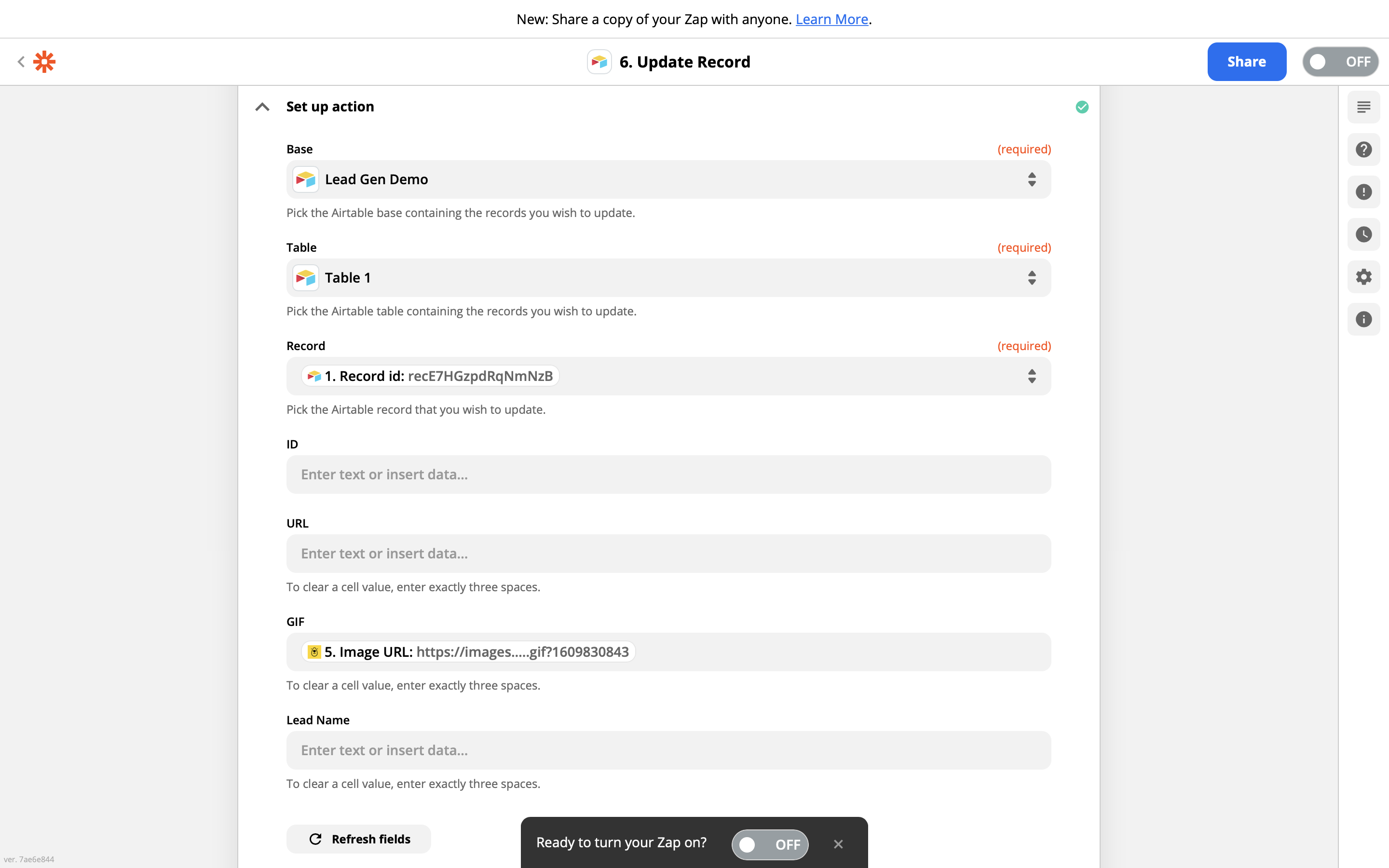The width and height of the screenshot is (1389, 868).
Task: Click the Zapier logo icon
Action: pos(44,61)
